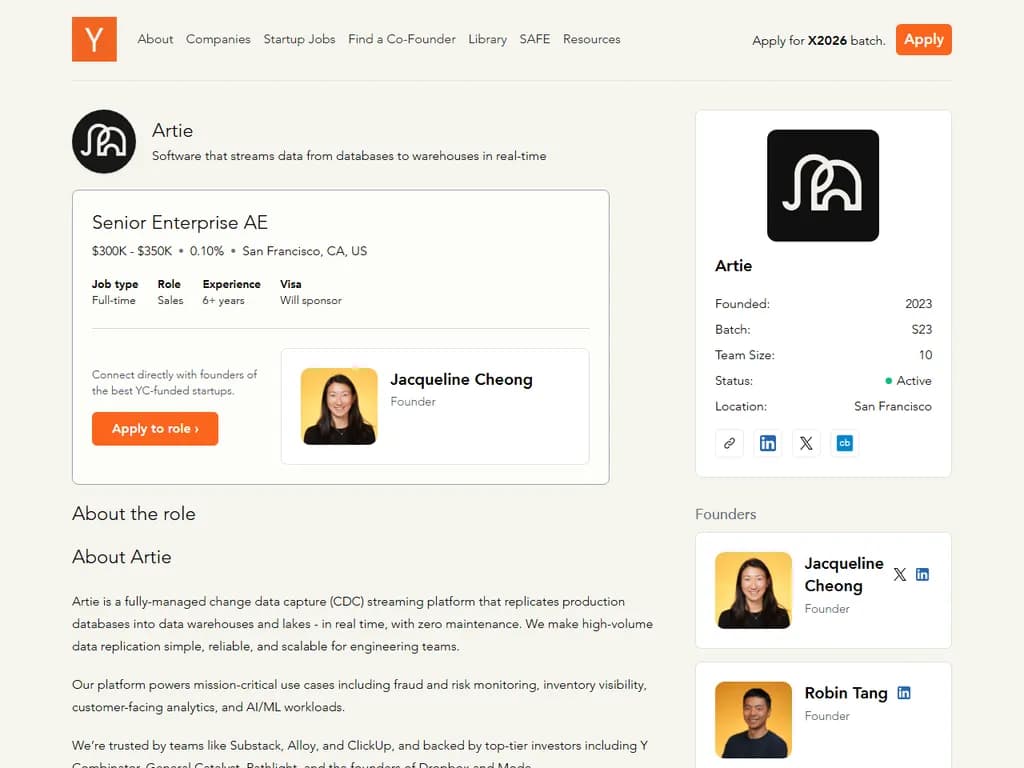The image size is (1024, 768).
Task: Click the Apply to role button
Action: (154, 428)
